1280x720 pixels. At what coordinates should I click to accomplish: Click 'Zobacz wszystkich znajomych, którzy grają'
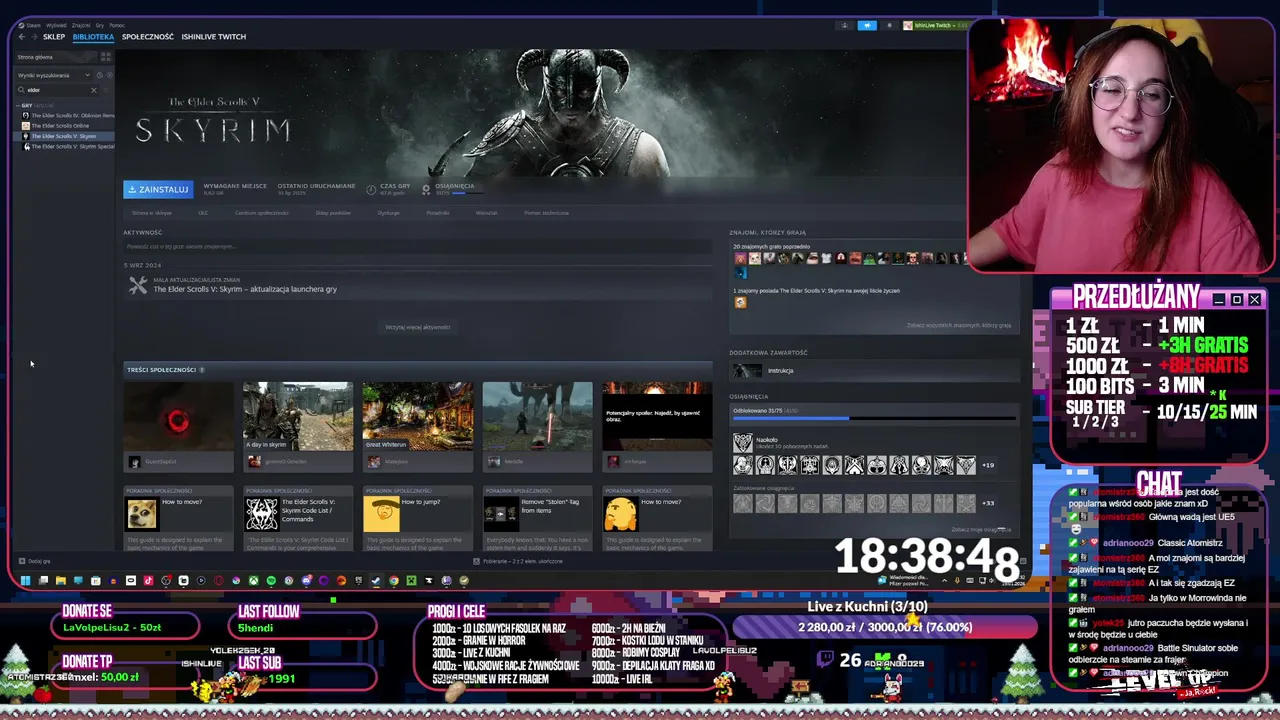(x=958, y=325)
